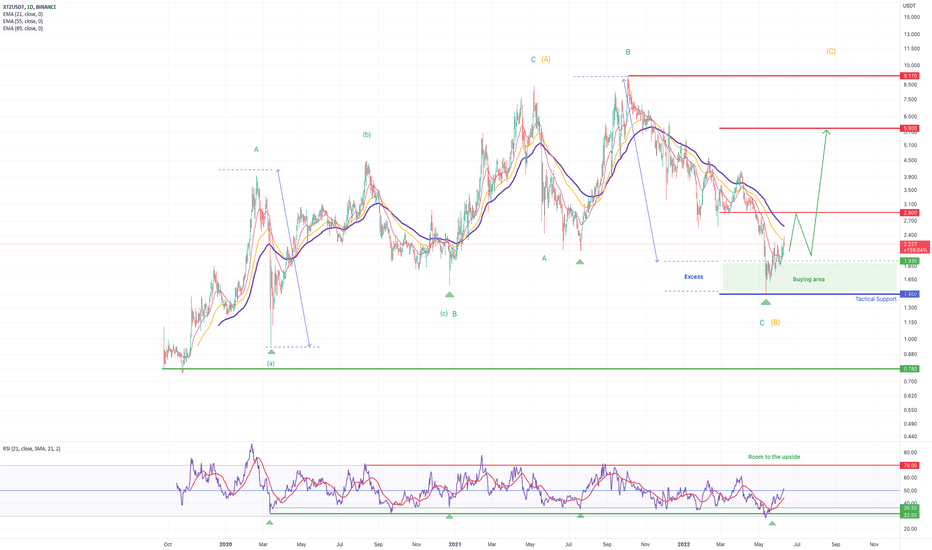Click the Oct label on time axis

point(168,544)
